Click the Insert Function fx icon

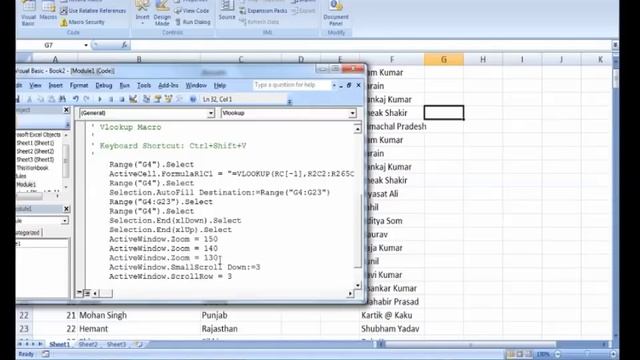click(x=124, y=45)
